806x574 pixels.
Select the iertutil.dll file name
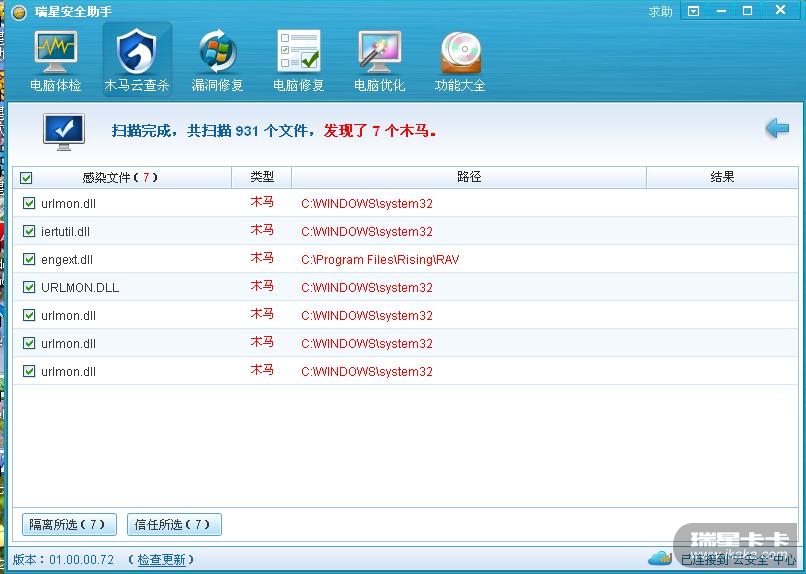(x=65, y=232)
